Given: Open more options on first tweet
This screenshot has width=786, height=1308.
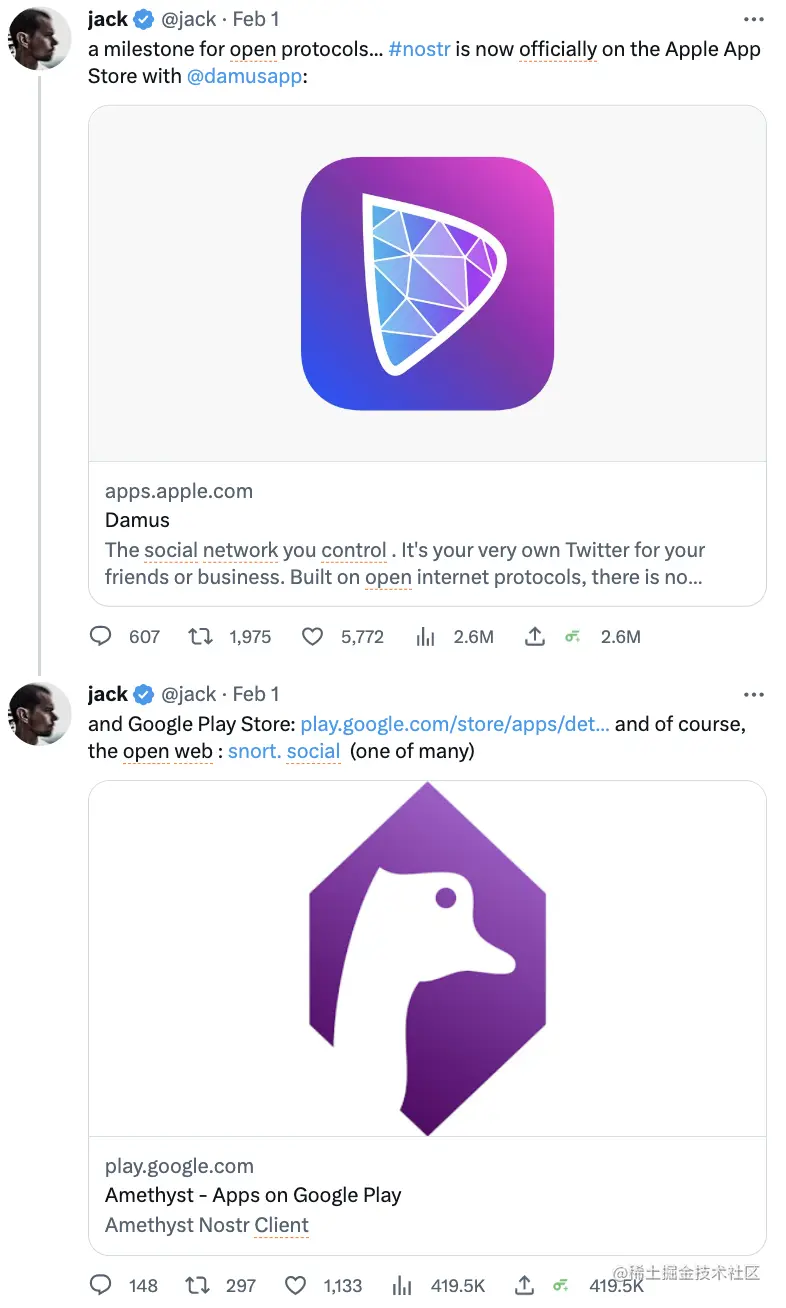Looking at the screenshot, I should coord(753,19).
